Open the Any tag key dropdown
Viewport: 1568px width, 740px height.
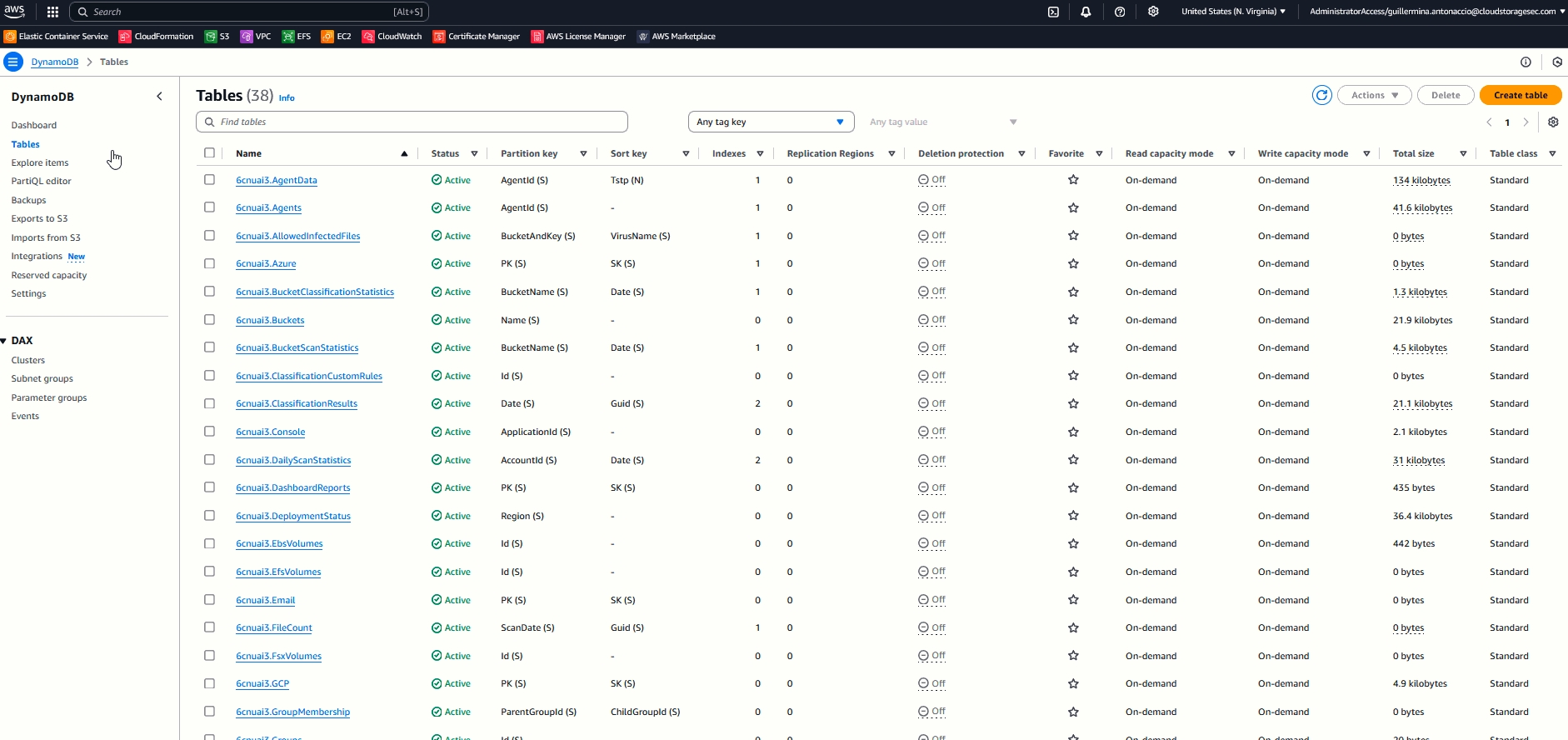pyautogui.click(x=772, y=122)
